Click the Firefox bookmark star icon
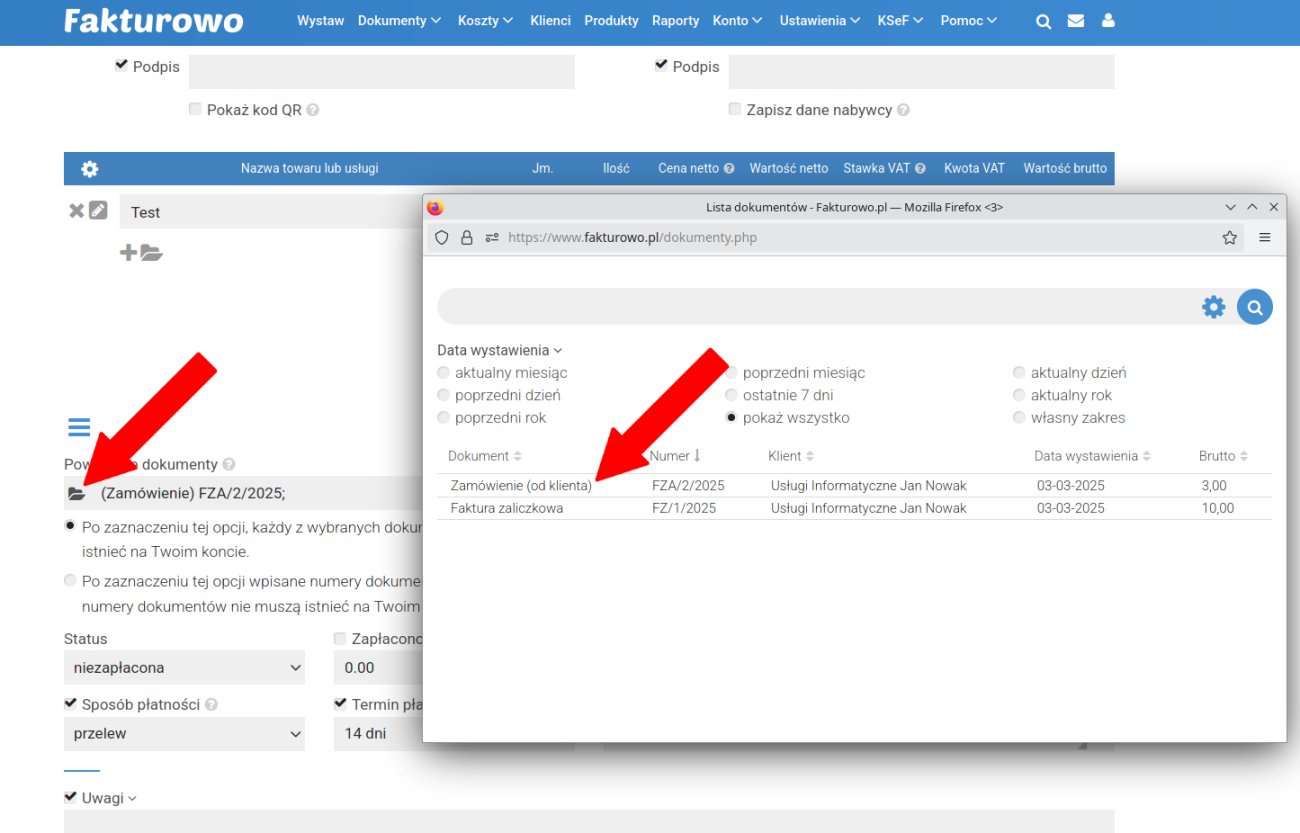1300x833 pixels. point(1230,238)
